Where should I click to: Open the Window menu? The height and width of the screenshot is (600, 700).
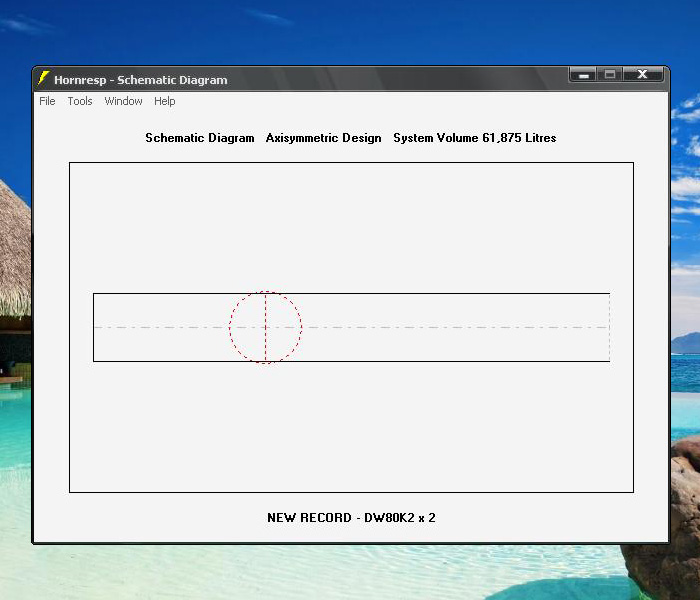click(x=123, y=101)
